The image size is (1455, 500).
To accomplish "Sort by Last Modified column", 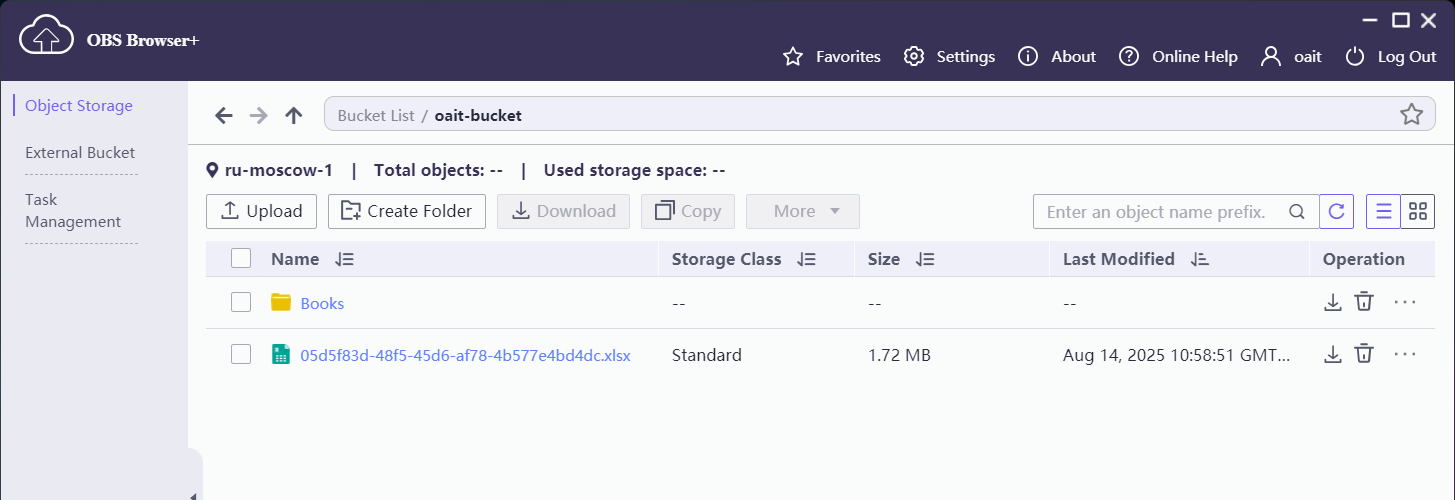I will coord(1201,259).
